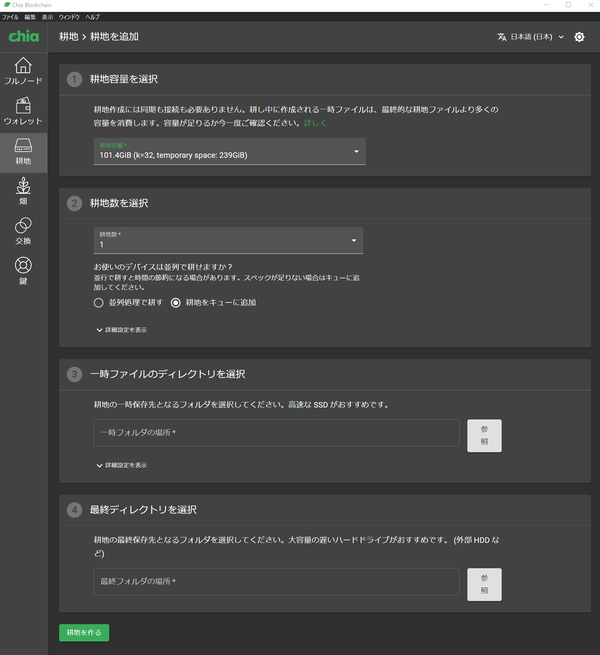Open the 耕地数 plot count dropdown
Screen dimensions: 600x655
(x=228, y=240)
